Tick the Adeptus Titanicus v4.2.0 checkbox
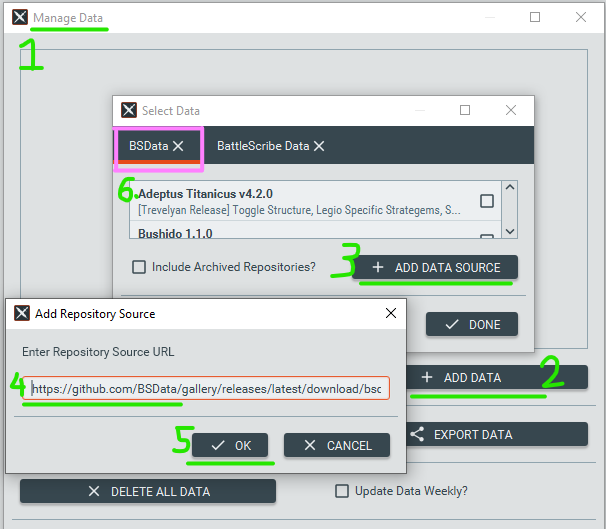This screenshot has width=606, height=529. (487, 201)
